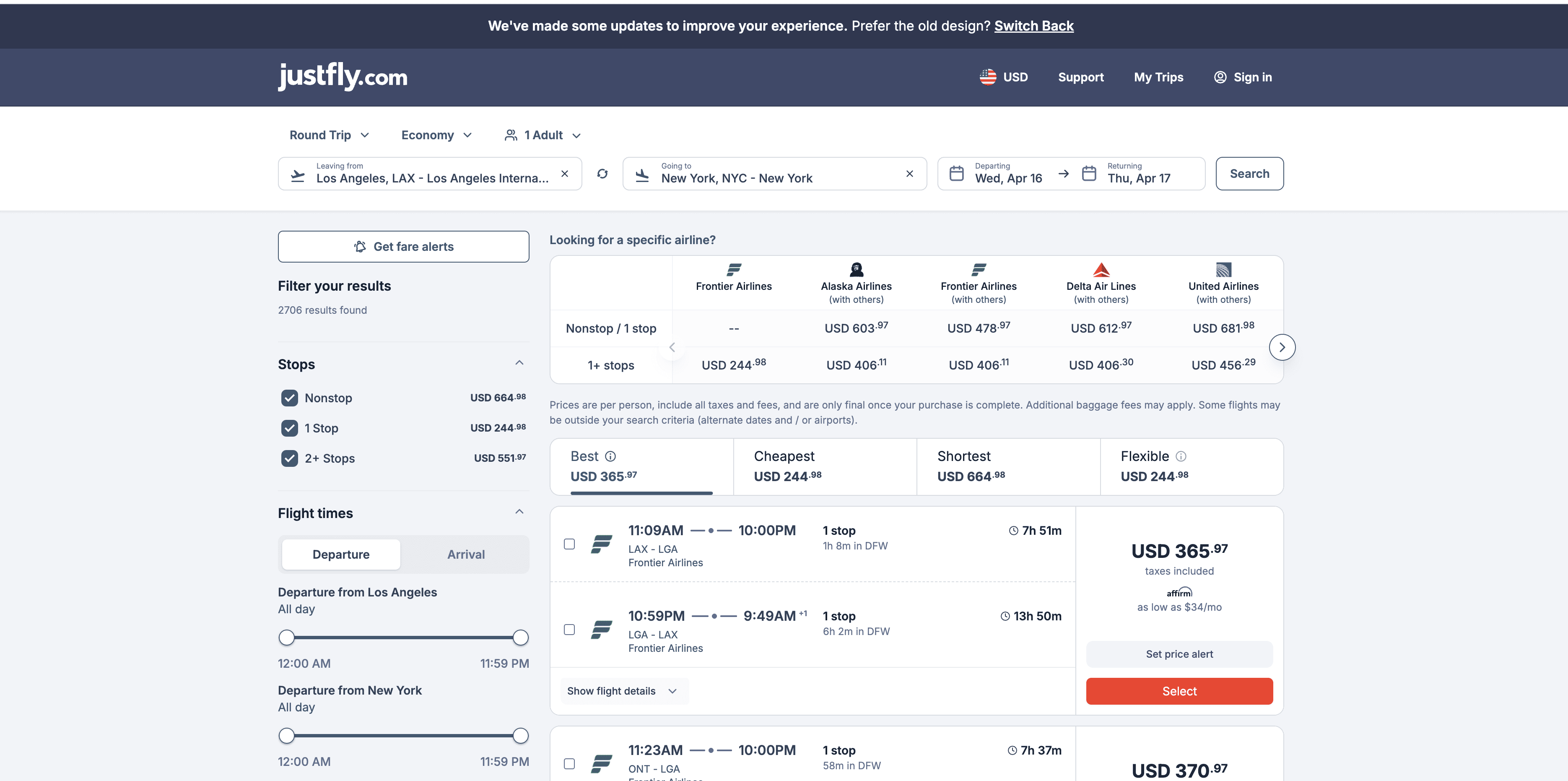This screenshot has height=781, width=1568.
Task: Expand Show flight details
Action: point(622,691)
